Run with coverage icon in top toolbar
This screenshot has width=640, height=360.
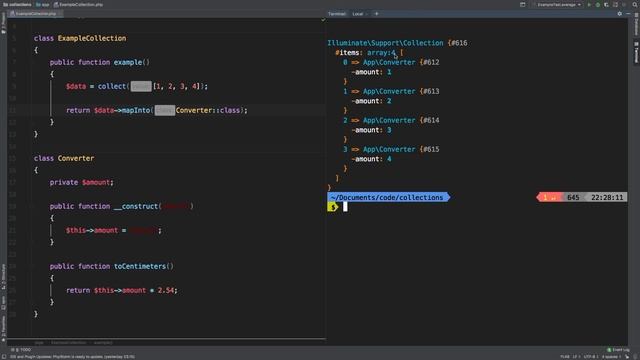[x=606, y=4]
